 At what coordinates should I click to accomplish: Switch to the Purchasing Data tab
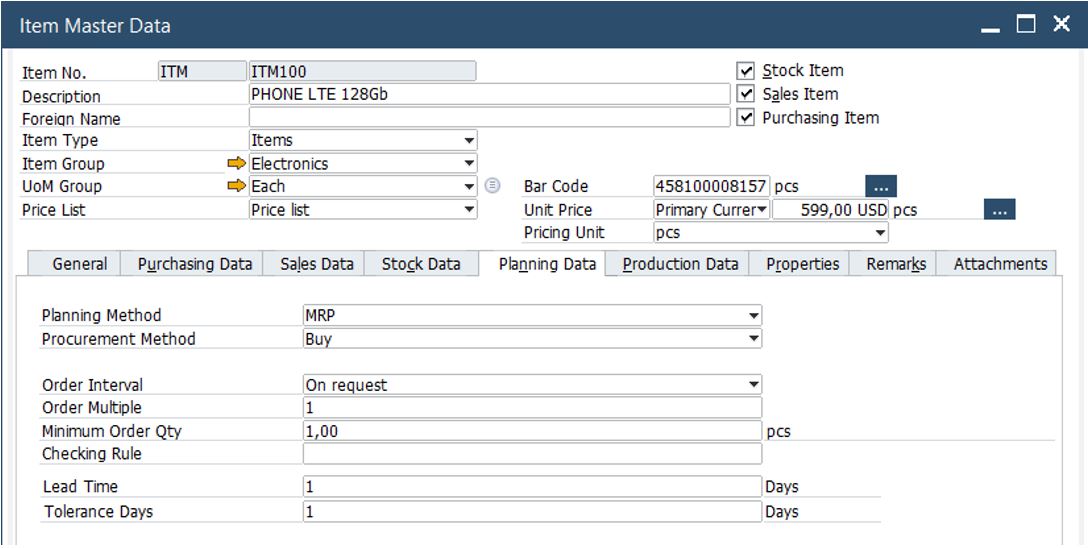click(x=194, y=264)
